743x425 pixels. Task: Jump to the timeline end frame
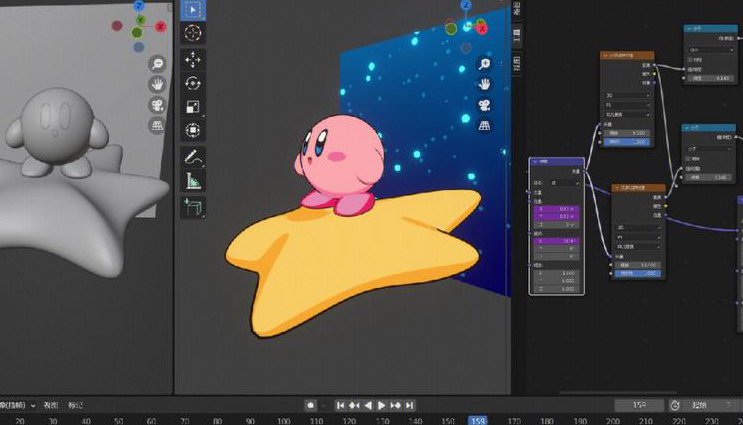coord(409,405)
